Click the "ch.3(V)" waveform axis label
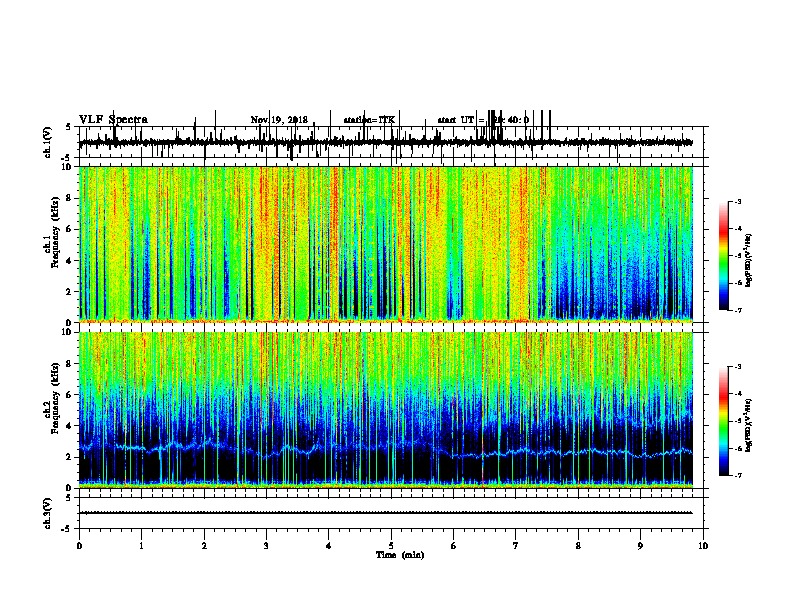 [x=47, y=513]
